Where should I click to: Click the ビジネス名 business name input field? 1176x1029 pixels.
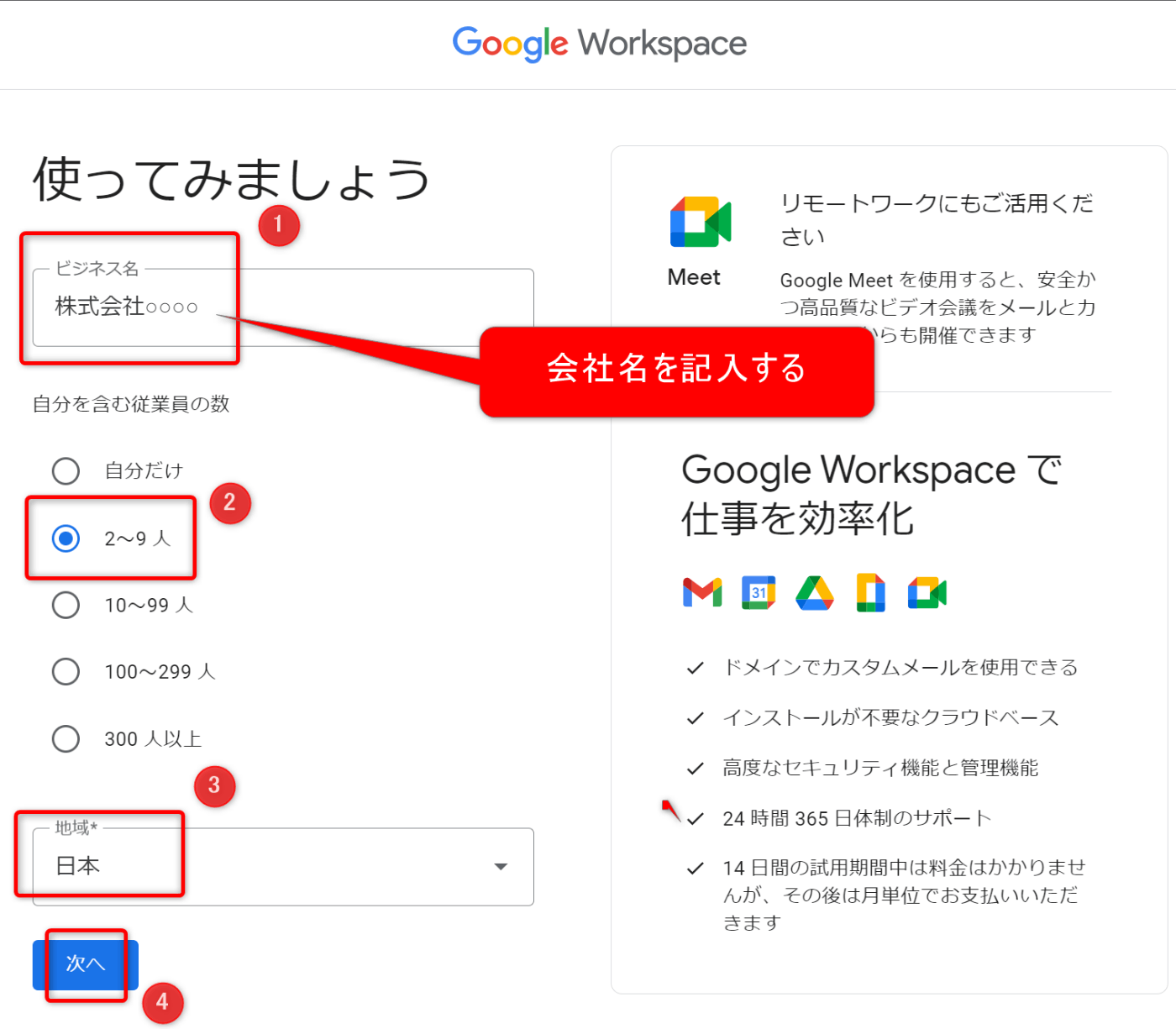[283, 307]
